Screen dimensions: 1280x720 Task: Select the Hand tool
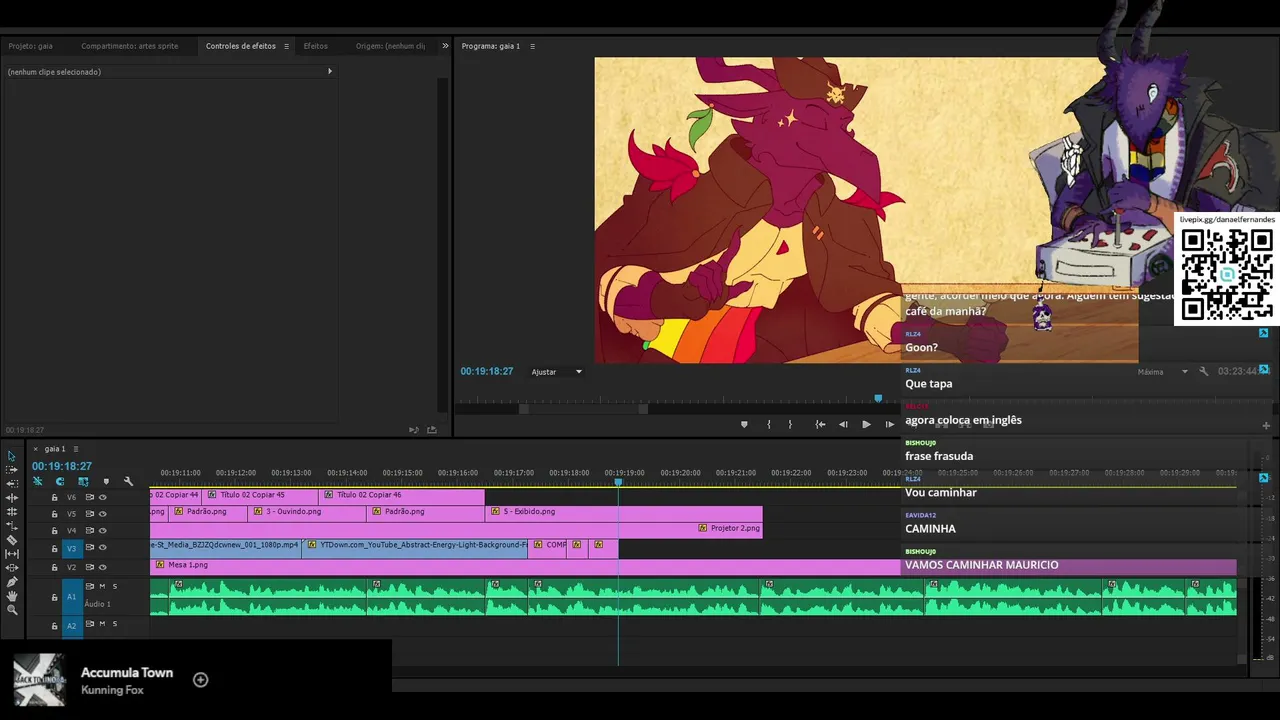tap(12, 595)
